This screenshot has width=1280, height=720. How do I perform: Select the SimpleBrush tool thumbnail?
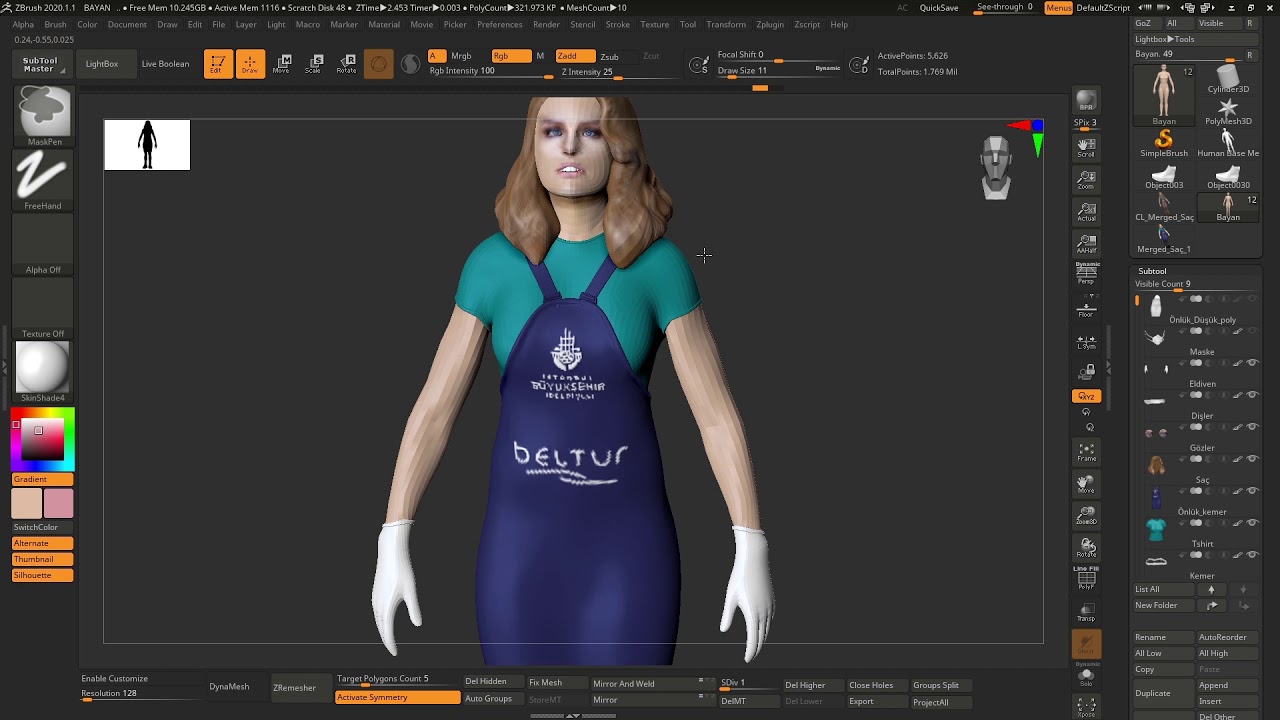pos(1164,143)
